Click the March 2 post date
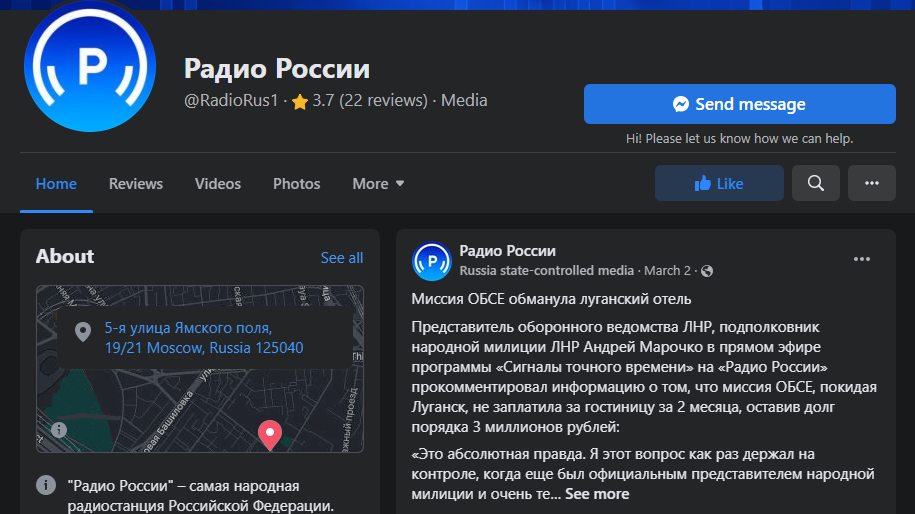This screenshot has height=514, width=915. pyautogui.click(x=667, y=271)
